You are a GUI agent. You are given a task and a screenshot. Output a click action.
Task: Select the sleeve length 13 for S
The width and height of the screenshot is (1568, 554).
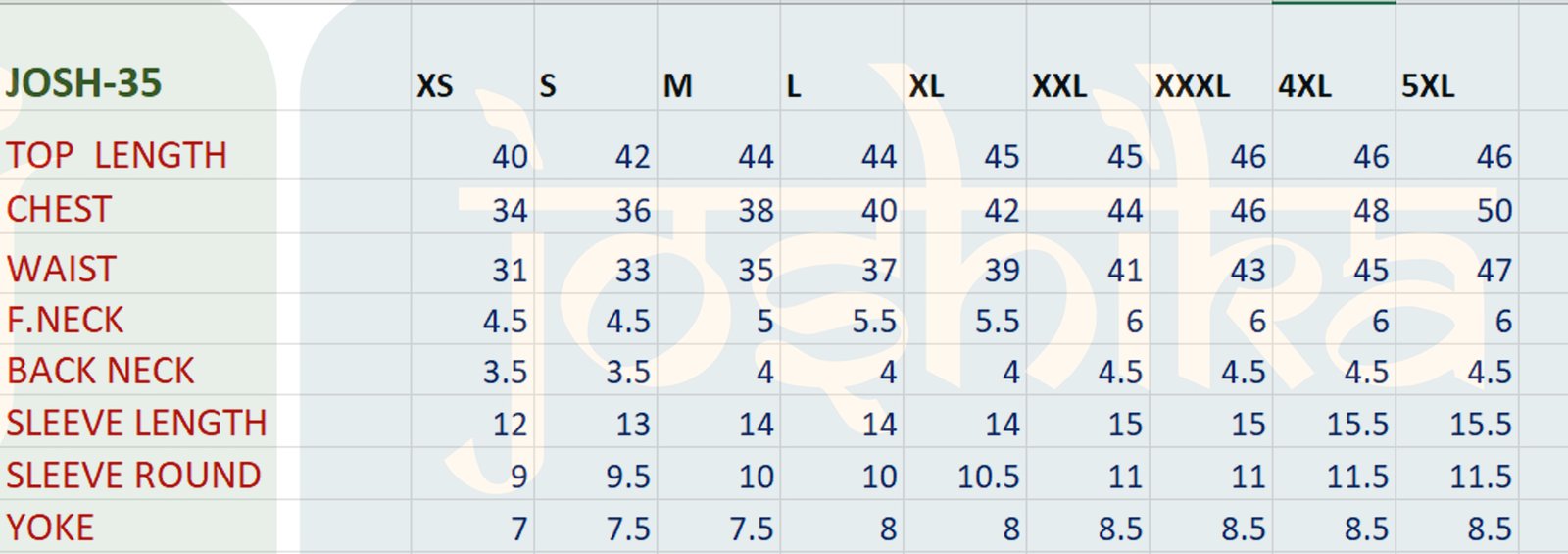point(632,424)
